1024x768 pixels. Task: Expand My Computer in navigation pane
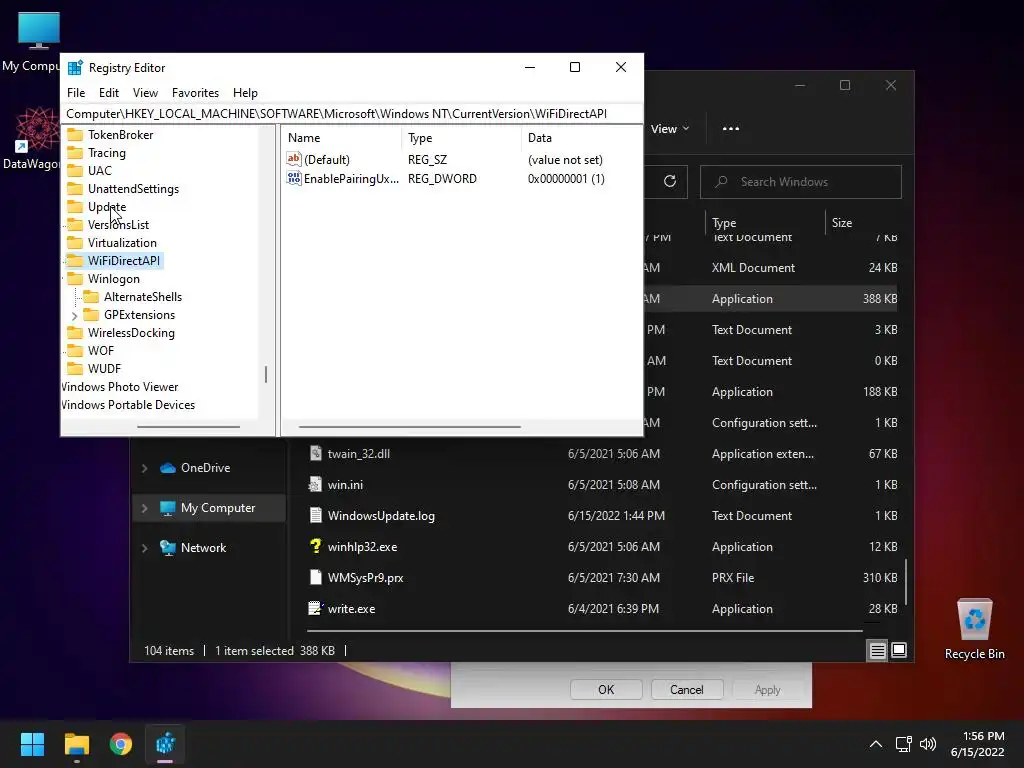[145, 508]
